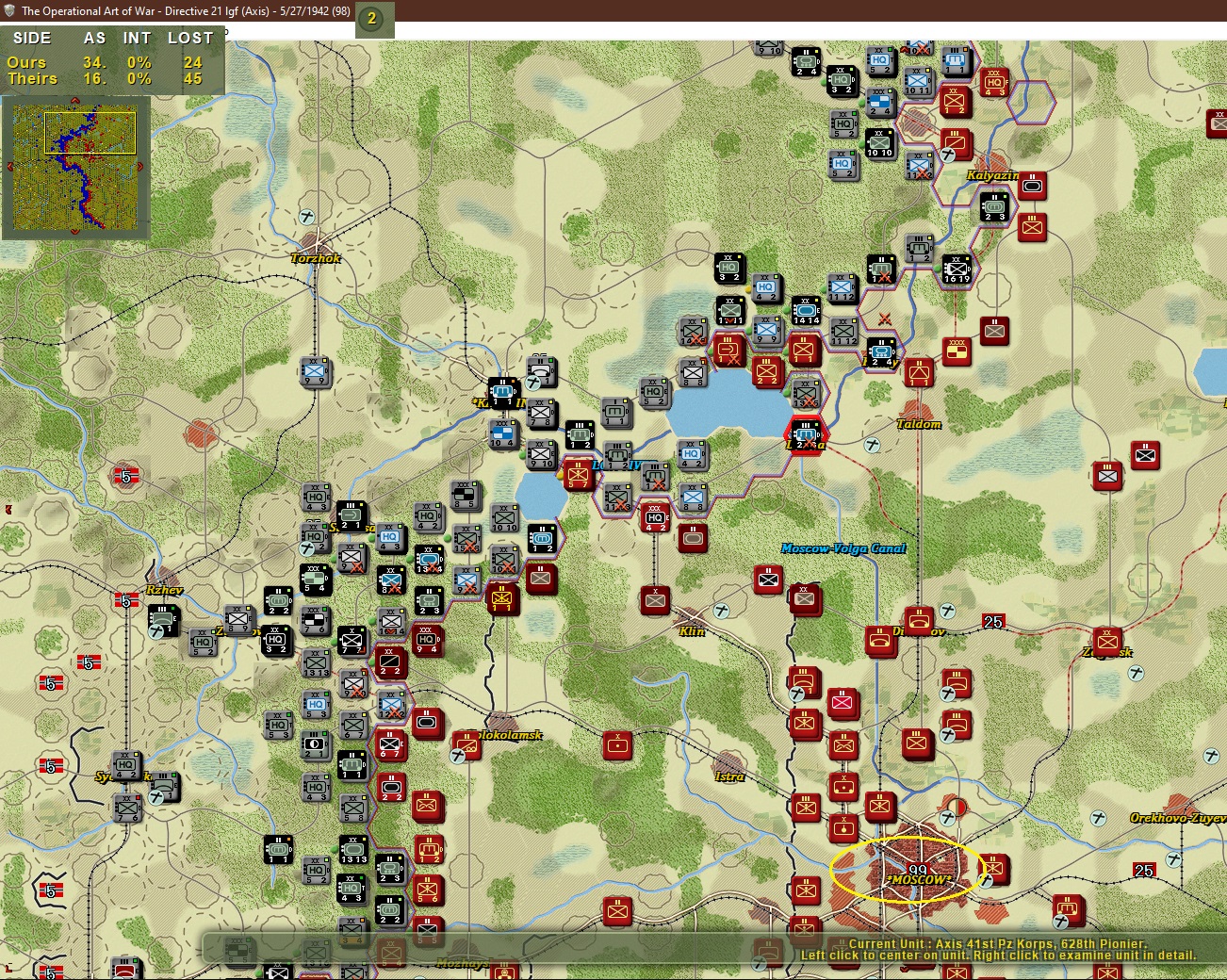Click the LOST column header
Screen dimensions: 1227x980
tap(190, 38)
